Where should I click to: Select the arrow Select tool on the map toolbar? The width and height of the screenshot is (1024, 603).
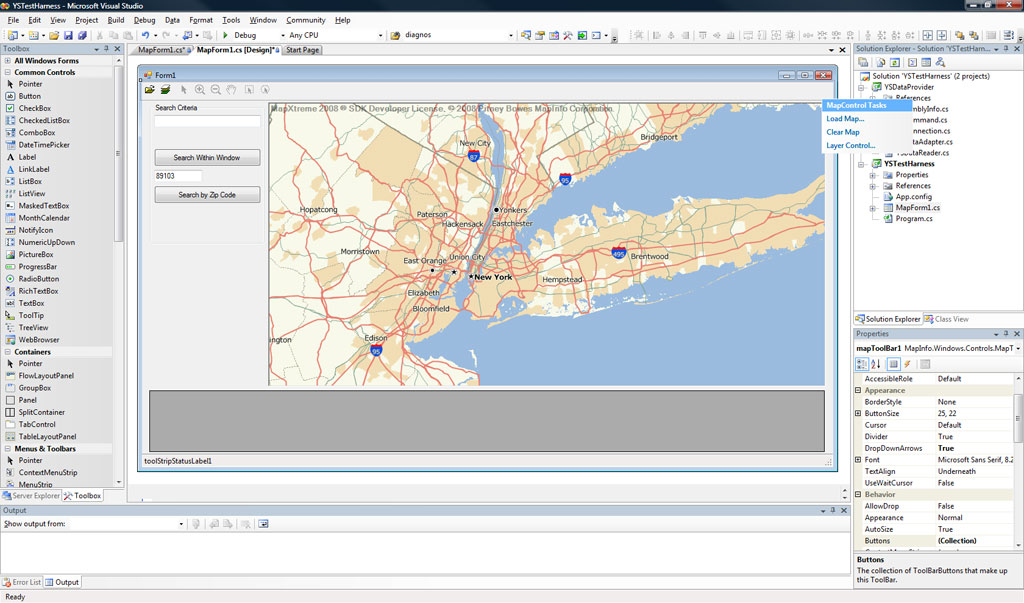184,90
